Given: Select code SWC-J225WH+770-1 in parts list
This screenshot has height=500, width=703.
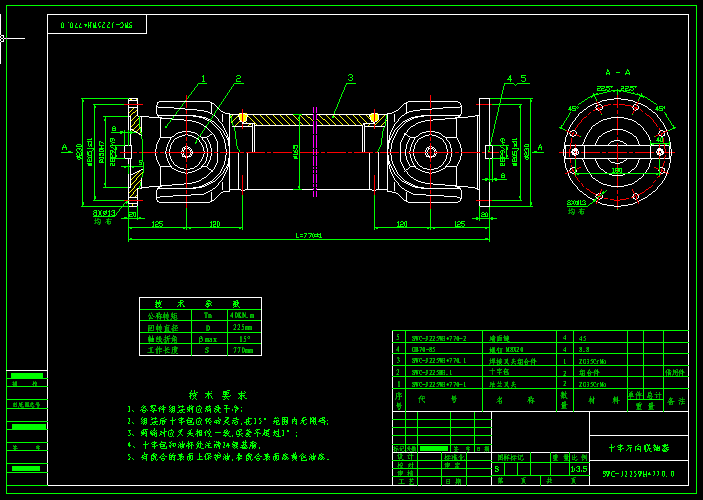Looking at the screenshot, I should click(x=438, y=384).
